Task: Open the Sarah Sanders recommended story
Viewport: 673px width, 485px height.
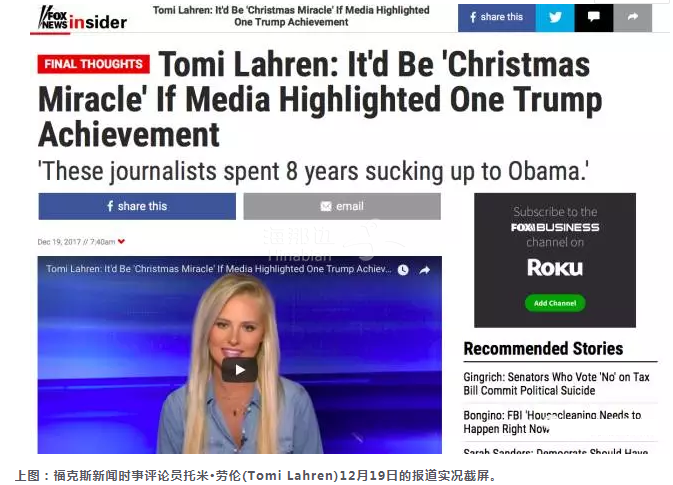Action: point(556,451)
